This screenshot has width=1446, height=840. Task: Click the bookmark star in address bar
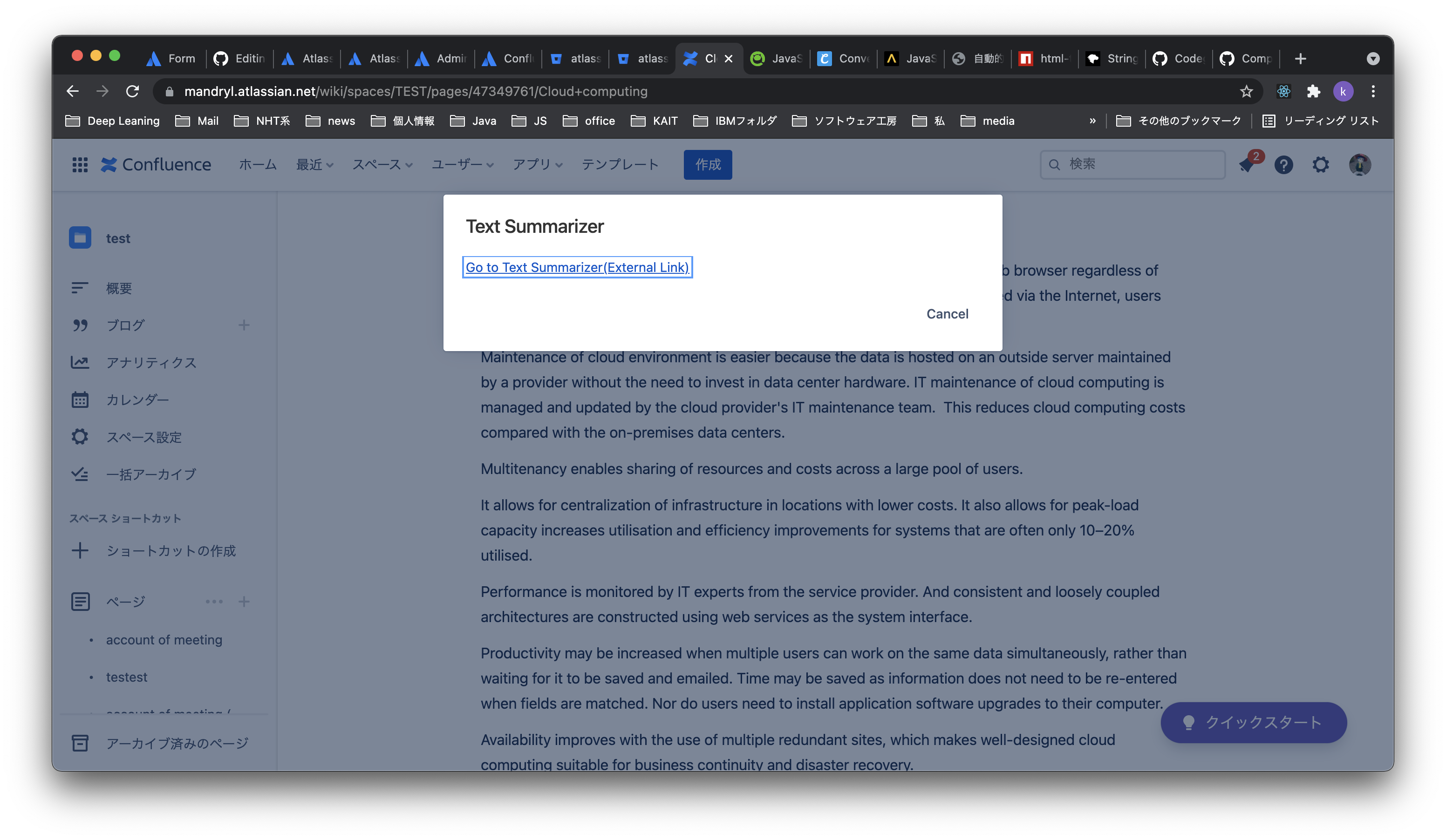coord(1246,91)
